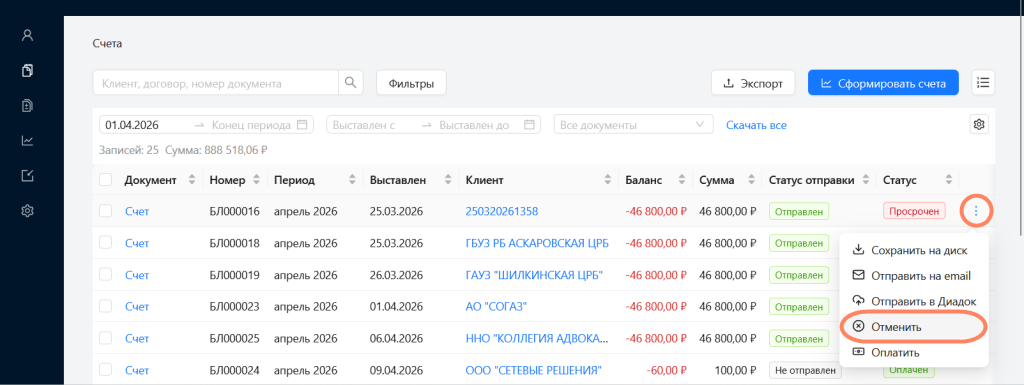Open client ГАУЗ "ШИЛКИНСКАЯ ЦРБ"

(x=534, y=275)
